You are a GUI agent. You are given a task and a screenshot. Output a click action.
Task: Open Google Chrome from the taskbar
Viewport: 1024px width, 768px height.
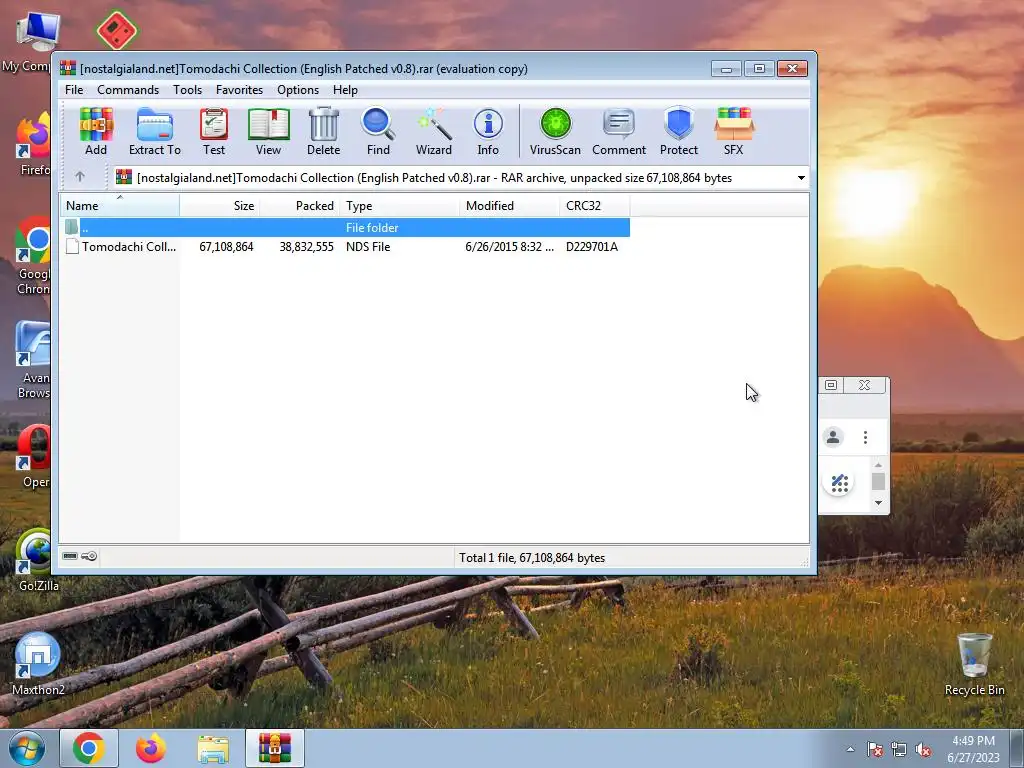click(89, 748)
